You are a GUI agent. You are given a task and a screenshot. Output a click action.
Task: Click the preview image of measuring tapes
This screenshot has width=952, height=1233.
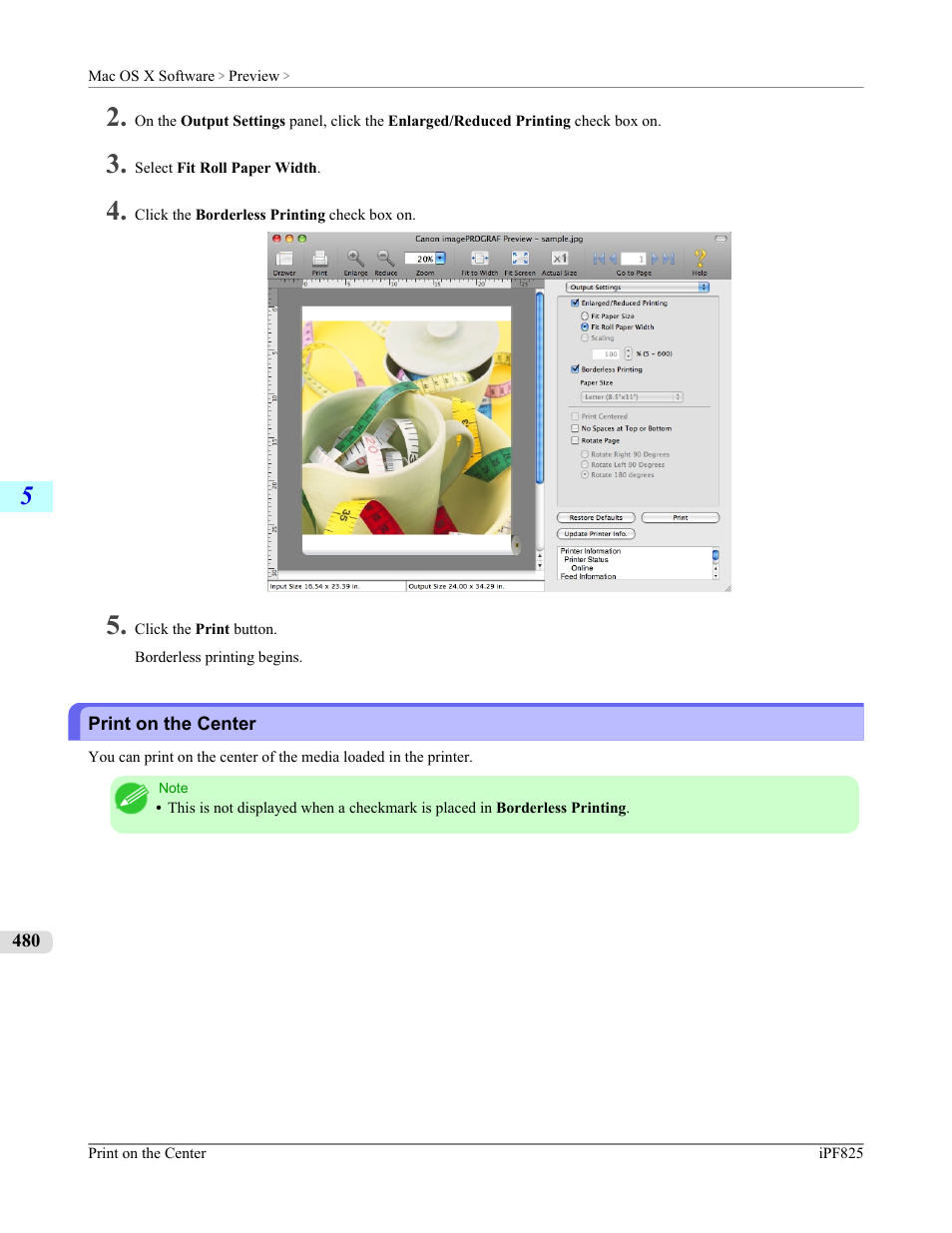click(406, 427)
